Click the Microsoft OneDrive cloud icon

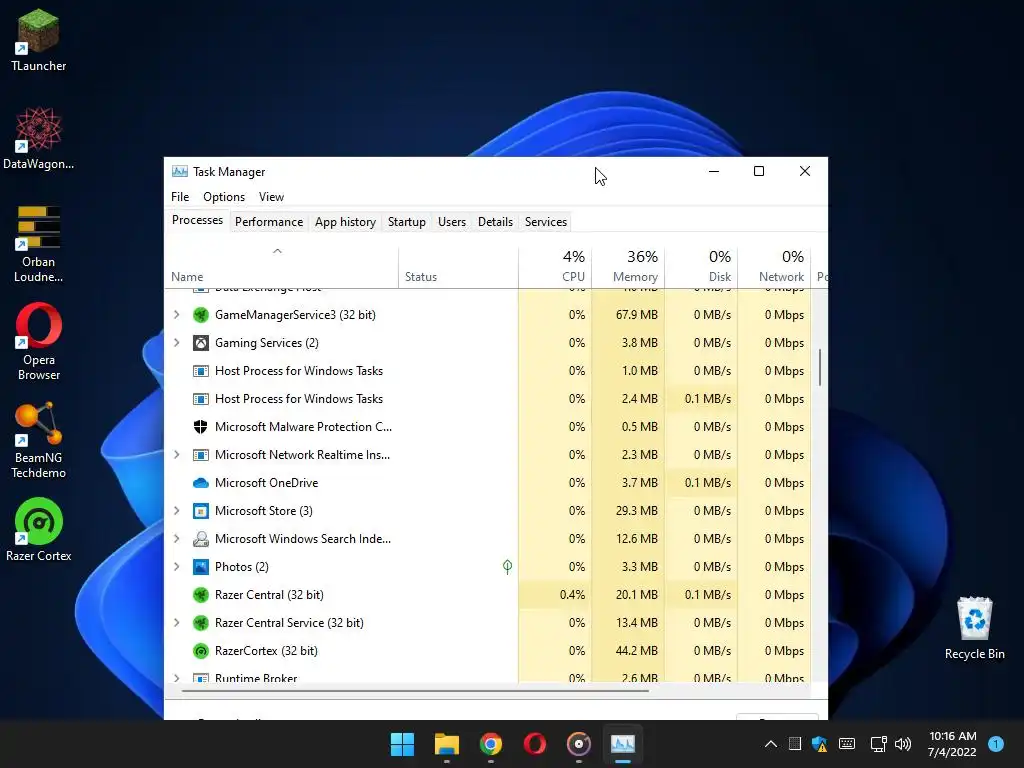click(200, 483)
